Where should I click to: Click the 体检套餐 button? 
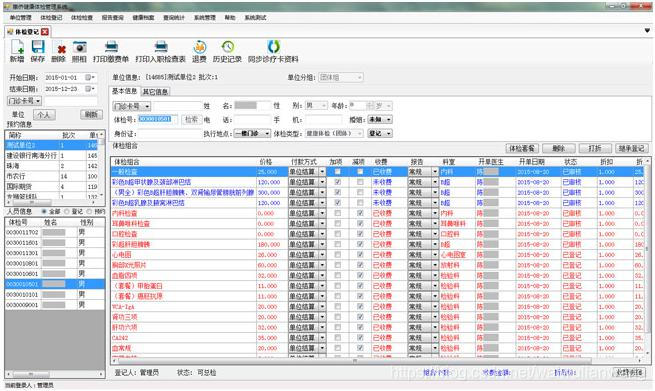coord(522,148)
